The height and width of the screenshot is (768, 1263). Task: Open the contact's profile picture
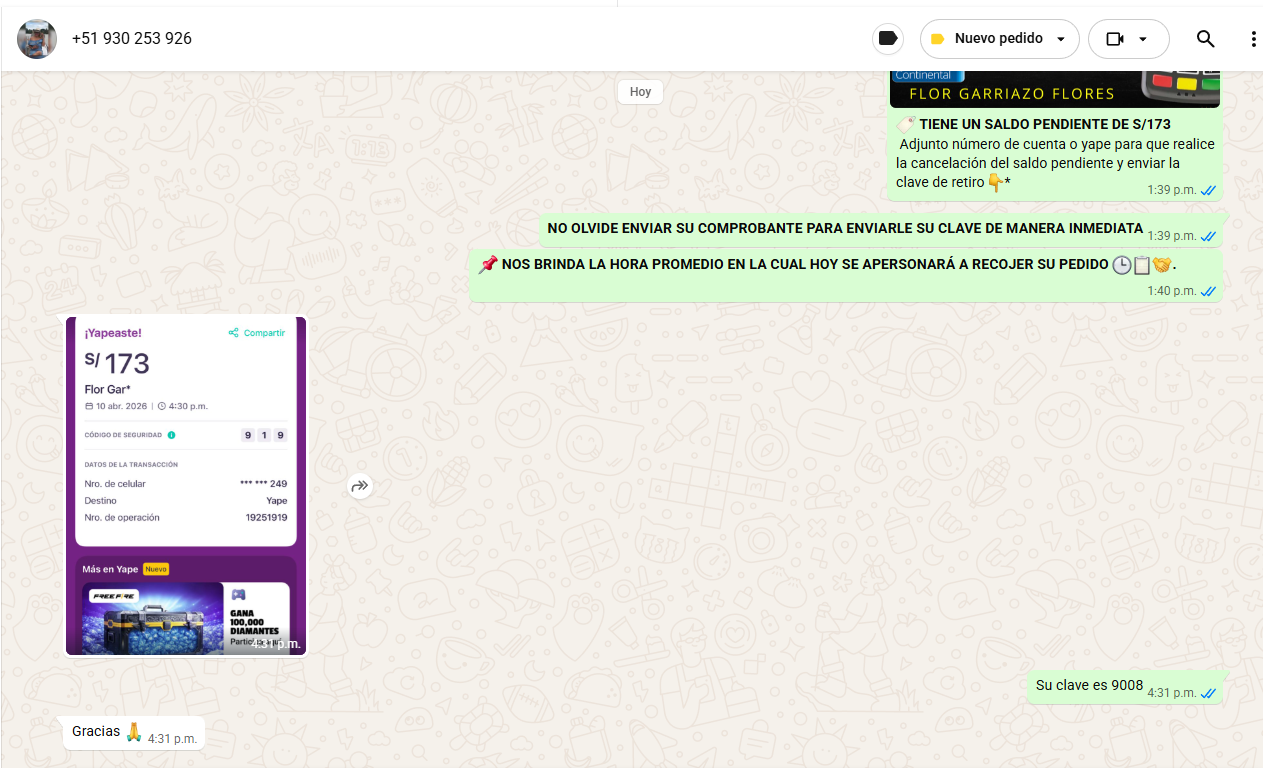(x=37, y=39)
